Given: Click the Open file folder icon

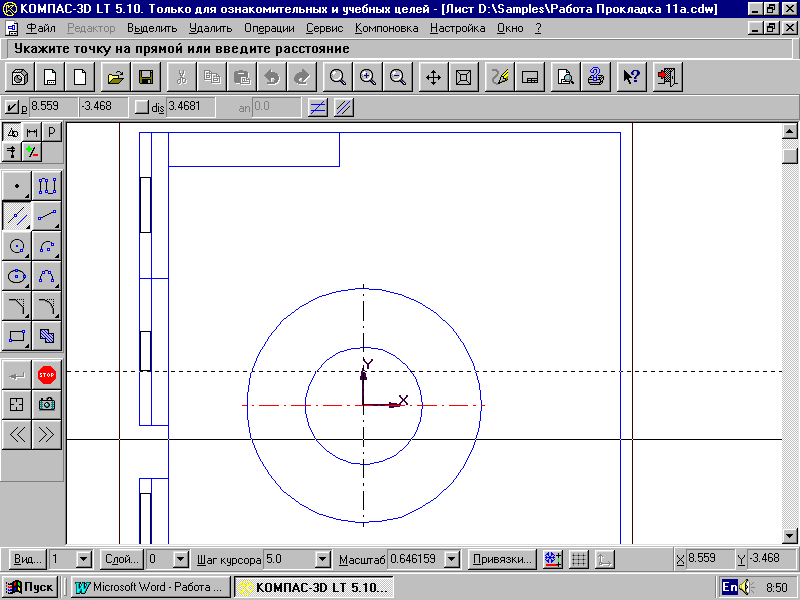Looking at the screenshot, I should coord(116,77).
